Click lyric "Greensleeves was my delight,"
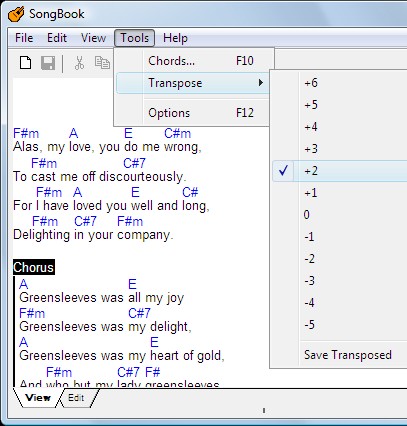Screen dimensions: 407x426 (x=105, y=327)
